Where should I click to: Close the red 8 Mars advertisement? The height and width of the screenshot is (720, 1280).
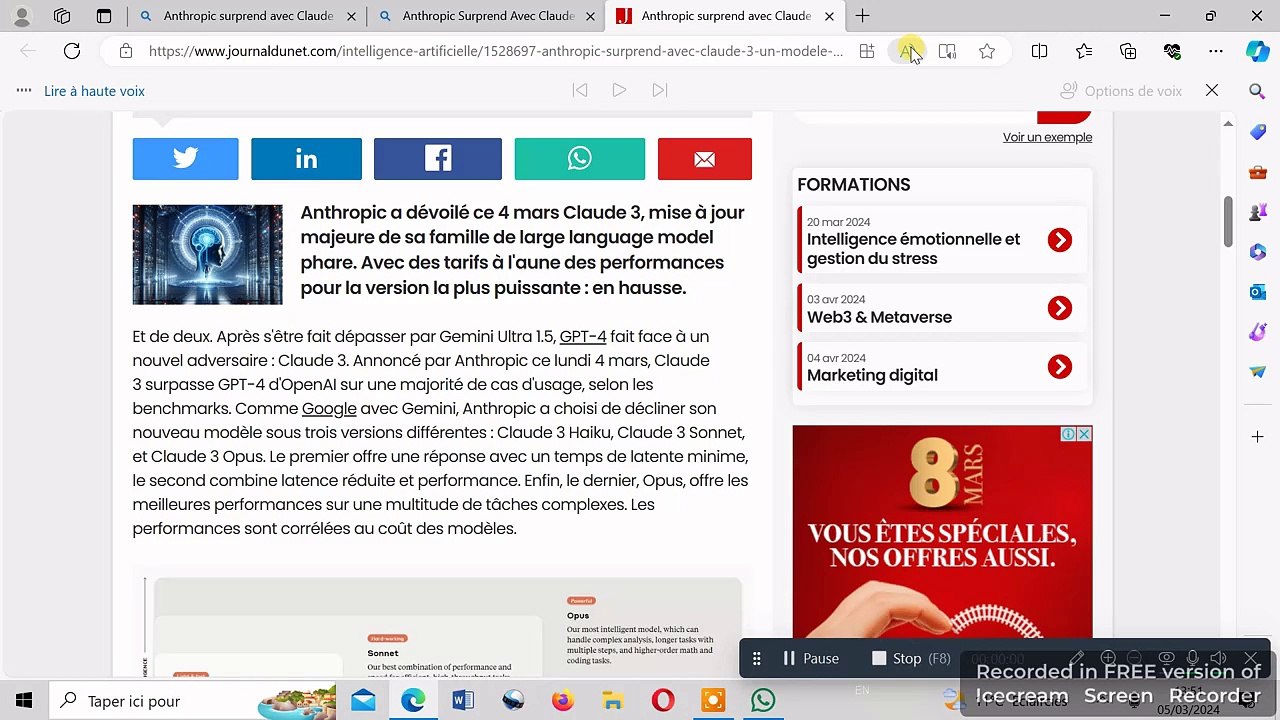click(1084, 434)
